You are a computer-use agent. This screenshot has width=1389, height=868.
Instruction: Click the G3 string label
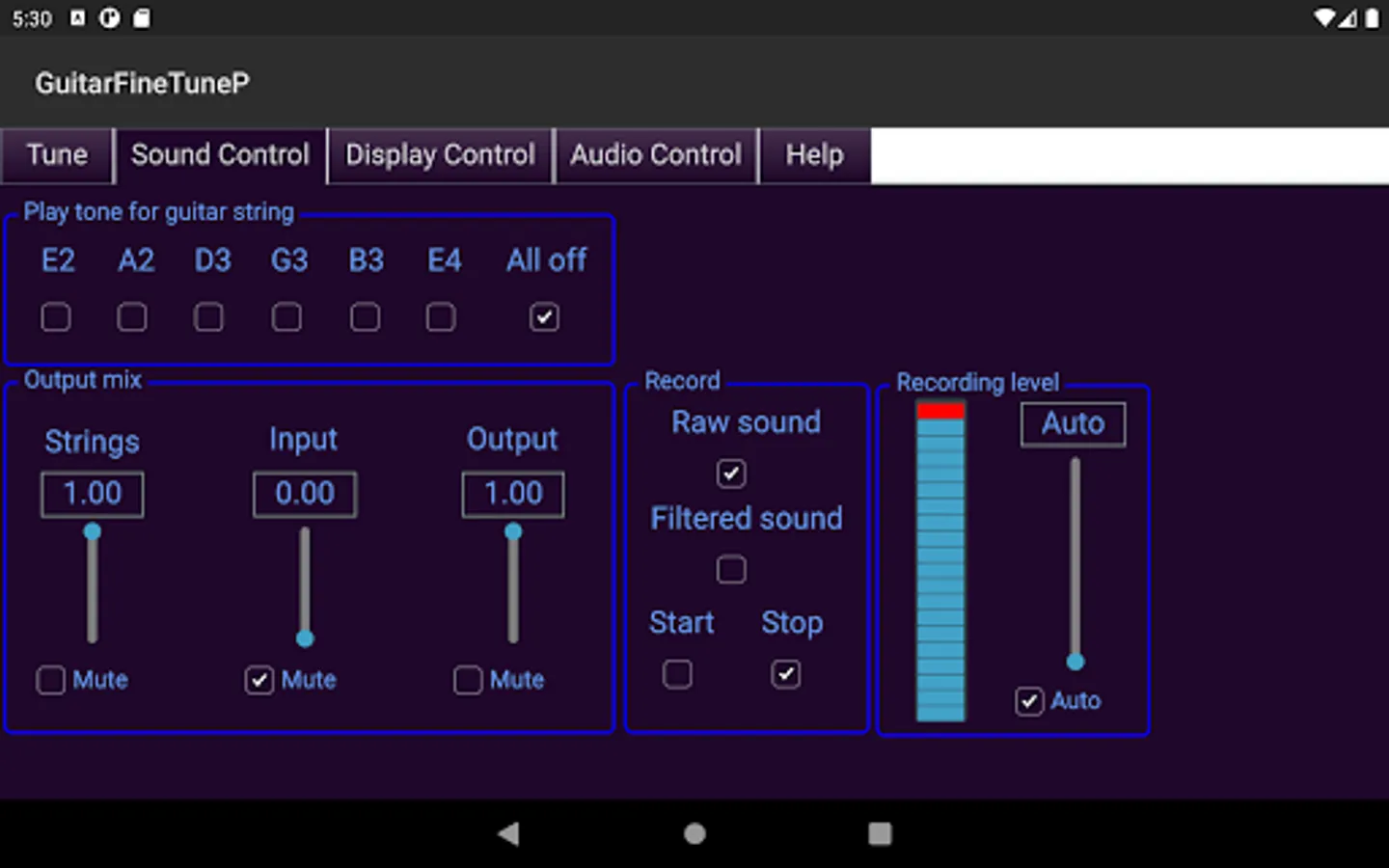(x=289, y=260)
